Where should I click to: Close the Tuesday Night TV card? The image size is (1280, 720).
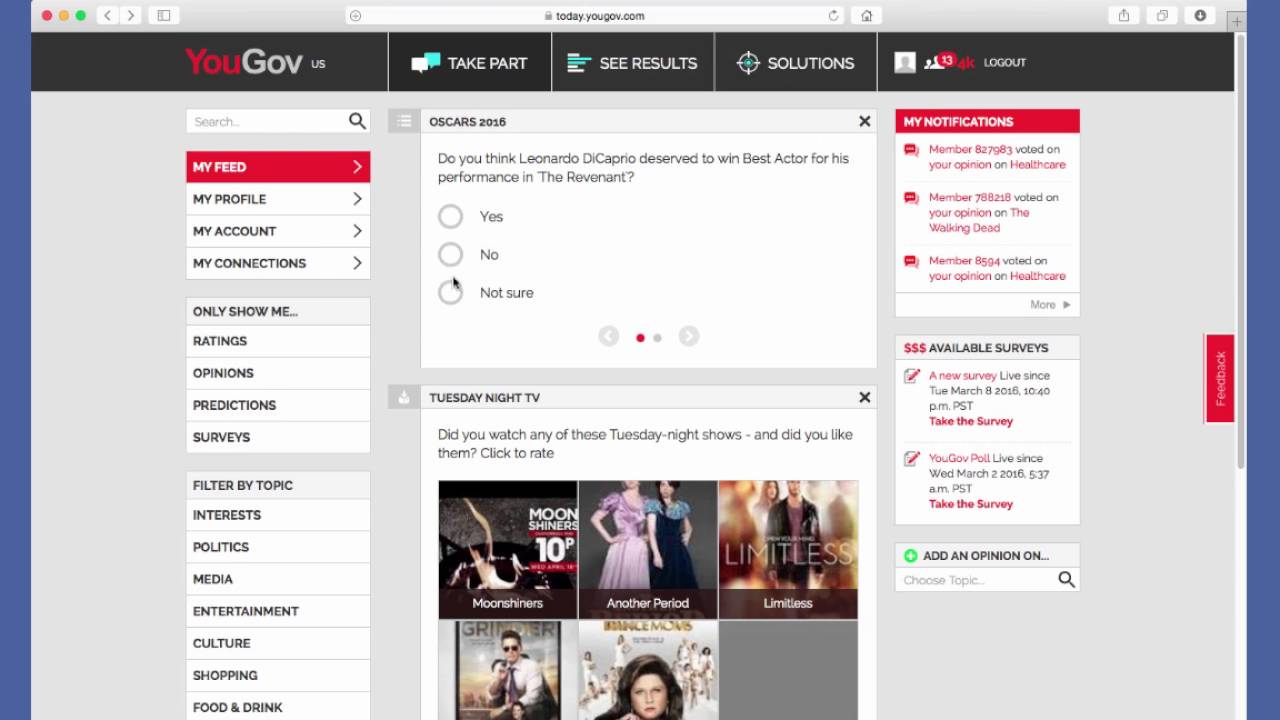coord(864,397)
